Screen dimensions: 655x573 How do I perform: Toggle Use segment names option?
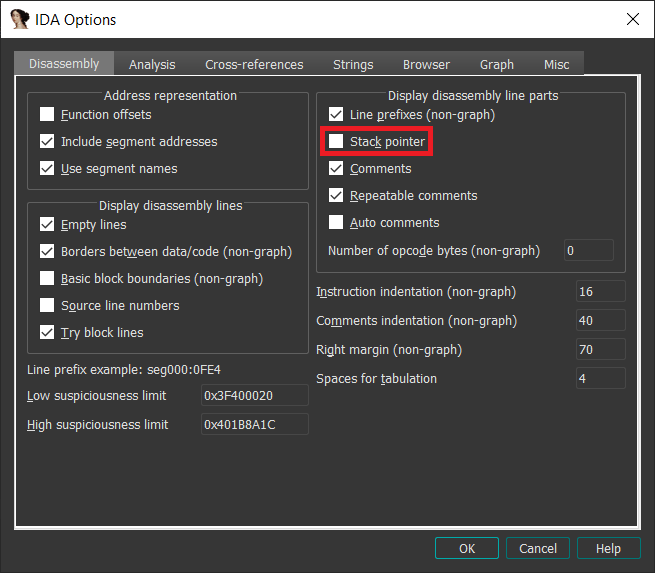coord(47,168)
